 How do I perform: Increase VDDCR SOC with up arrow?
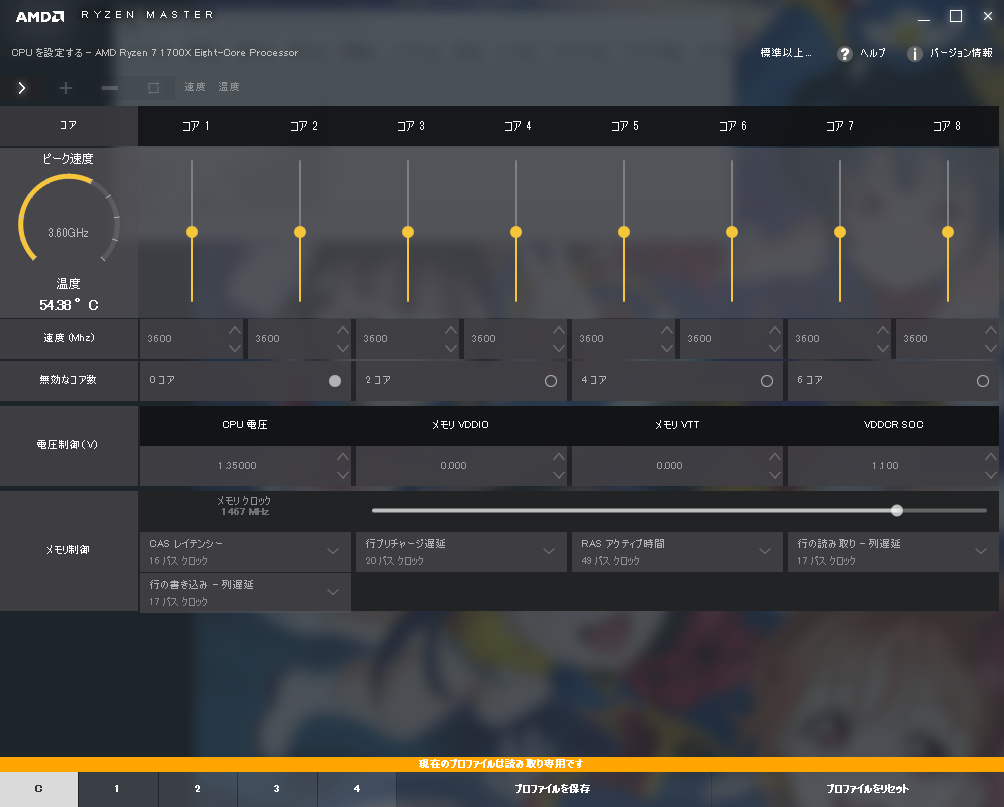(x=991, y=457)
